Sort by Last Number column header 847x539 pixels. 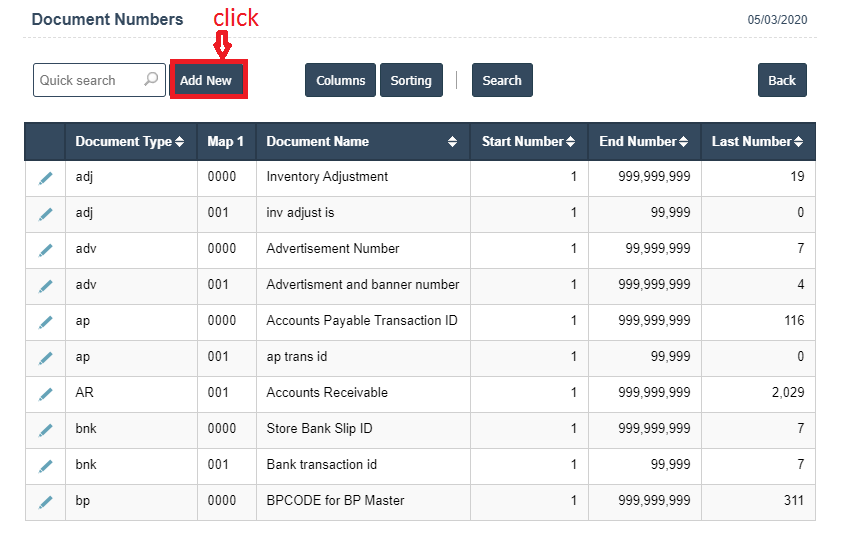click(757, 142)
